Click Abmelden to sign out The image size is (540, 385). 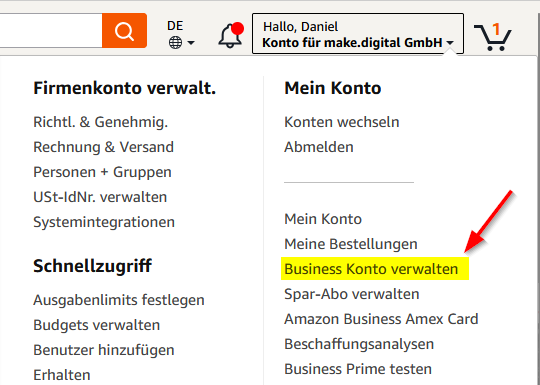click(319, 147)
